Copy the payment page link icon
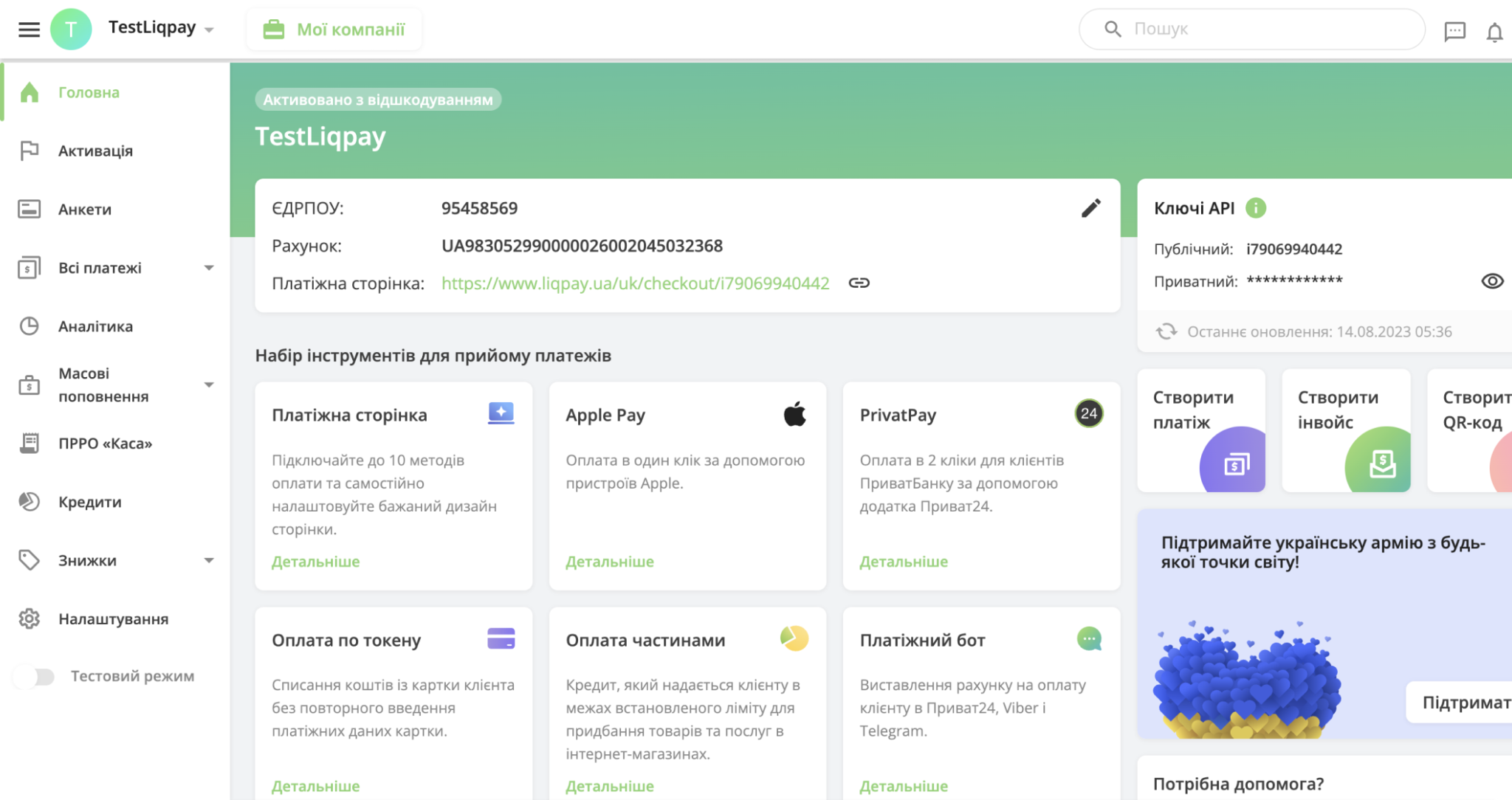The image size is (1512, 800). [859, 283]
